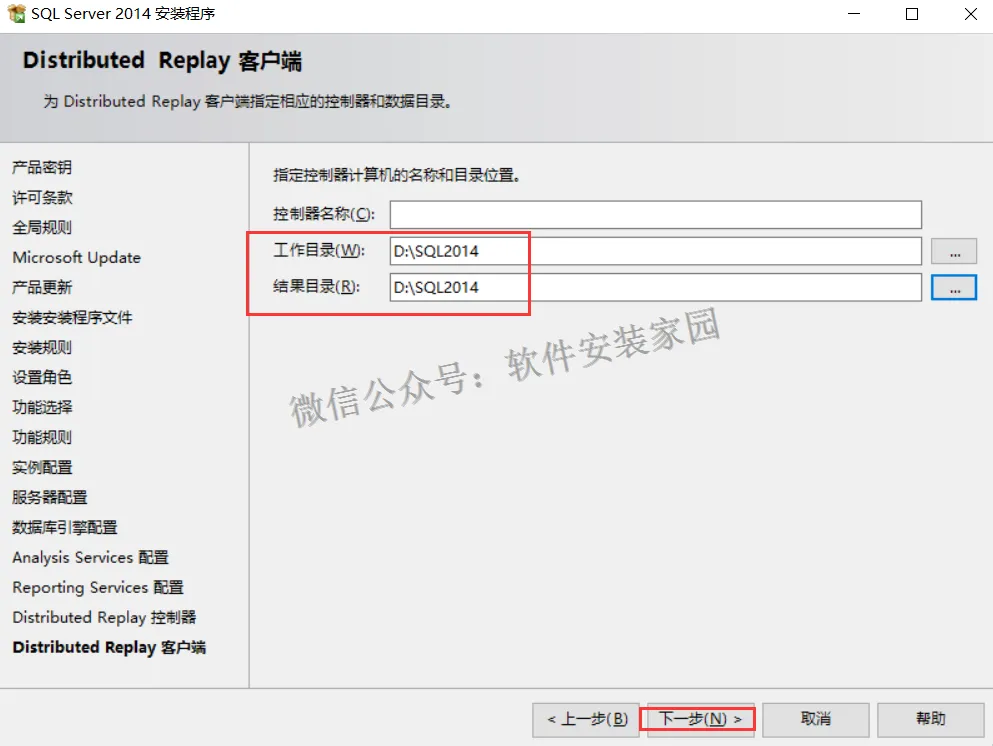Select Distributed Replay 客户端 sidebar step
This screenshot has height=746, width=993.
point(109,647)
